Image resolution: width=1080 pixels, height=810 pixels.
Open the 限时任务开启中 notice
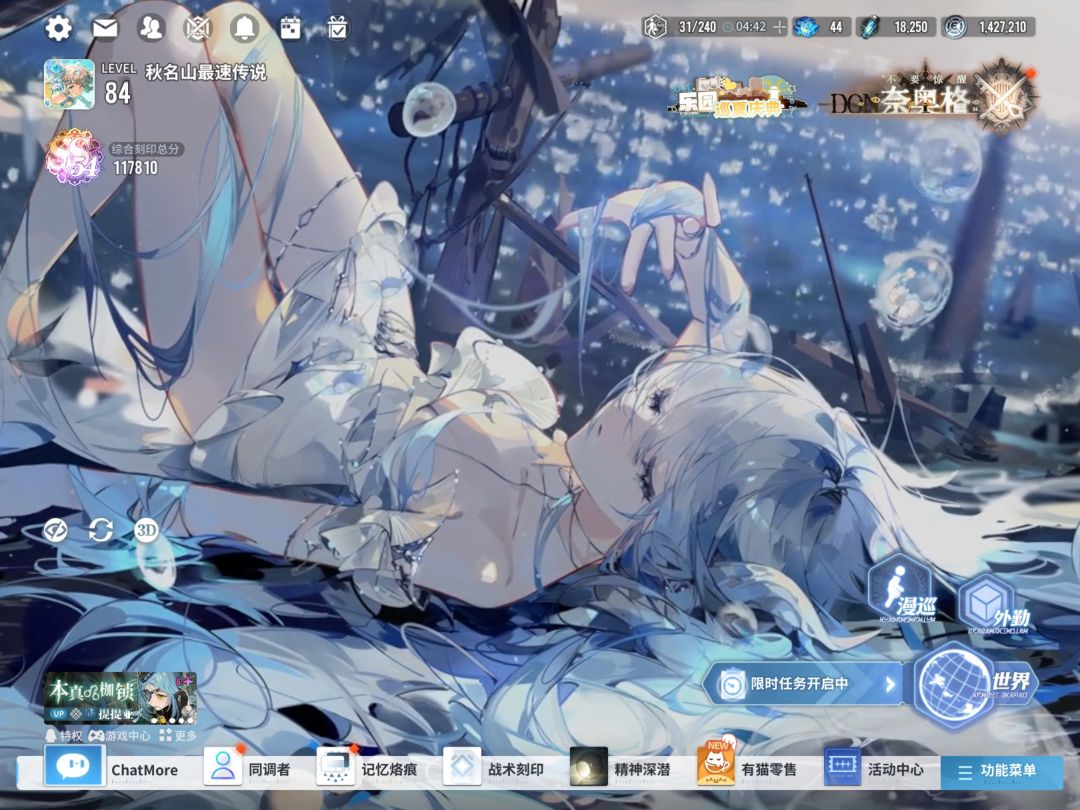point(802,684)
